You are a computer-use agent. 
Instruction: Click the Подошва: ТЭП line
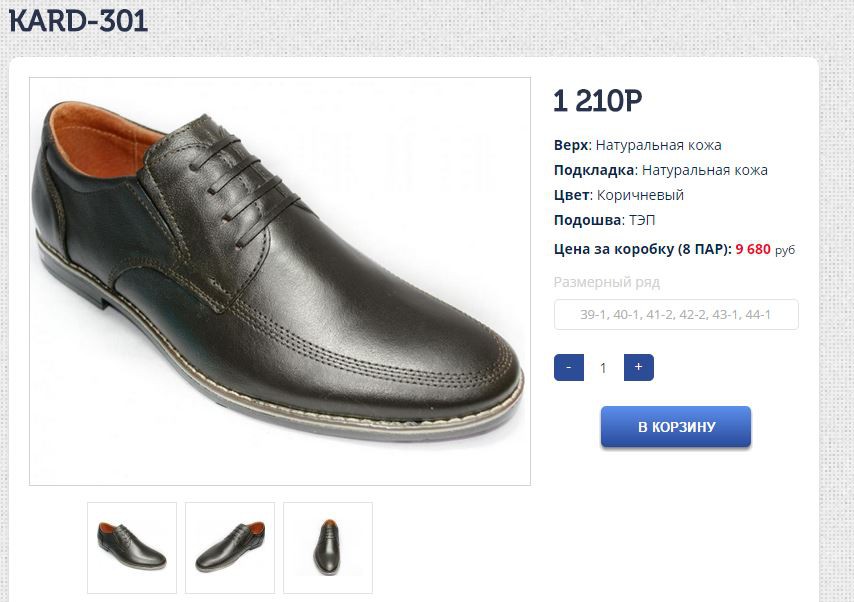(x=605, y=220)
